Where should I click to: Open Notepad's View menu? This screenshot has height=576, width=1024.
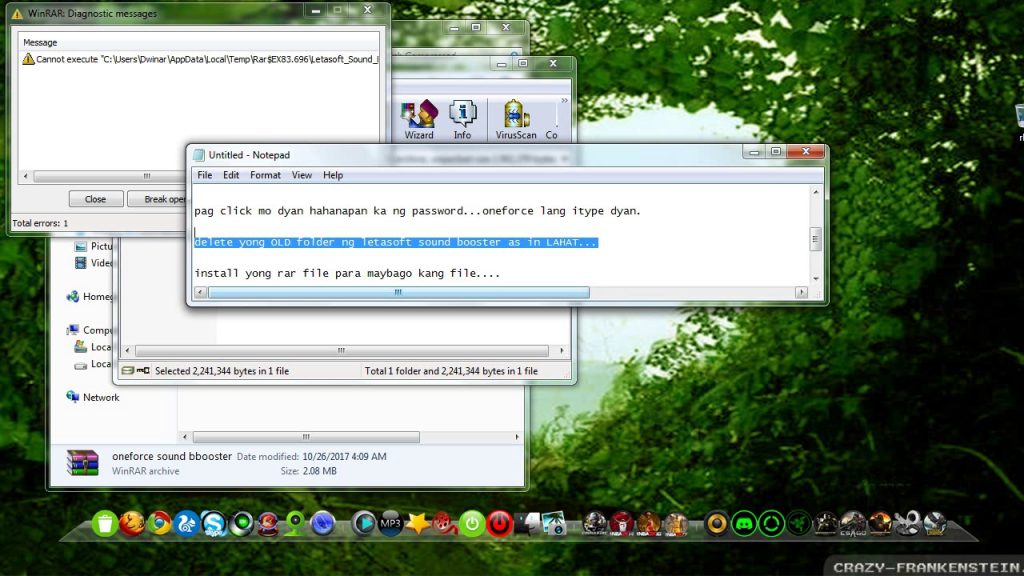(x=302, y=175)
